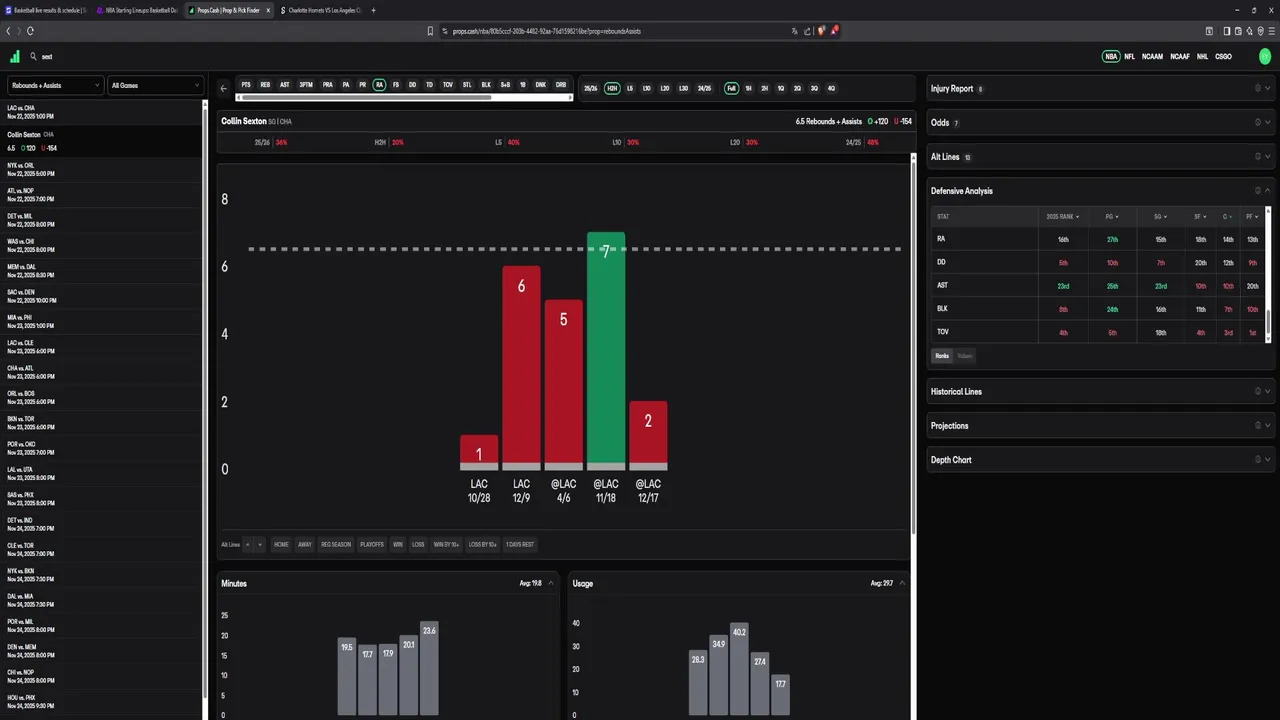Open the browser hamburger menu icon
1280x720 pixels.
[x=1271, y=31]
